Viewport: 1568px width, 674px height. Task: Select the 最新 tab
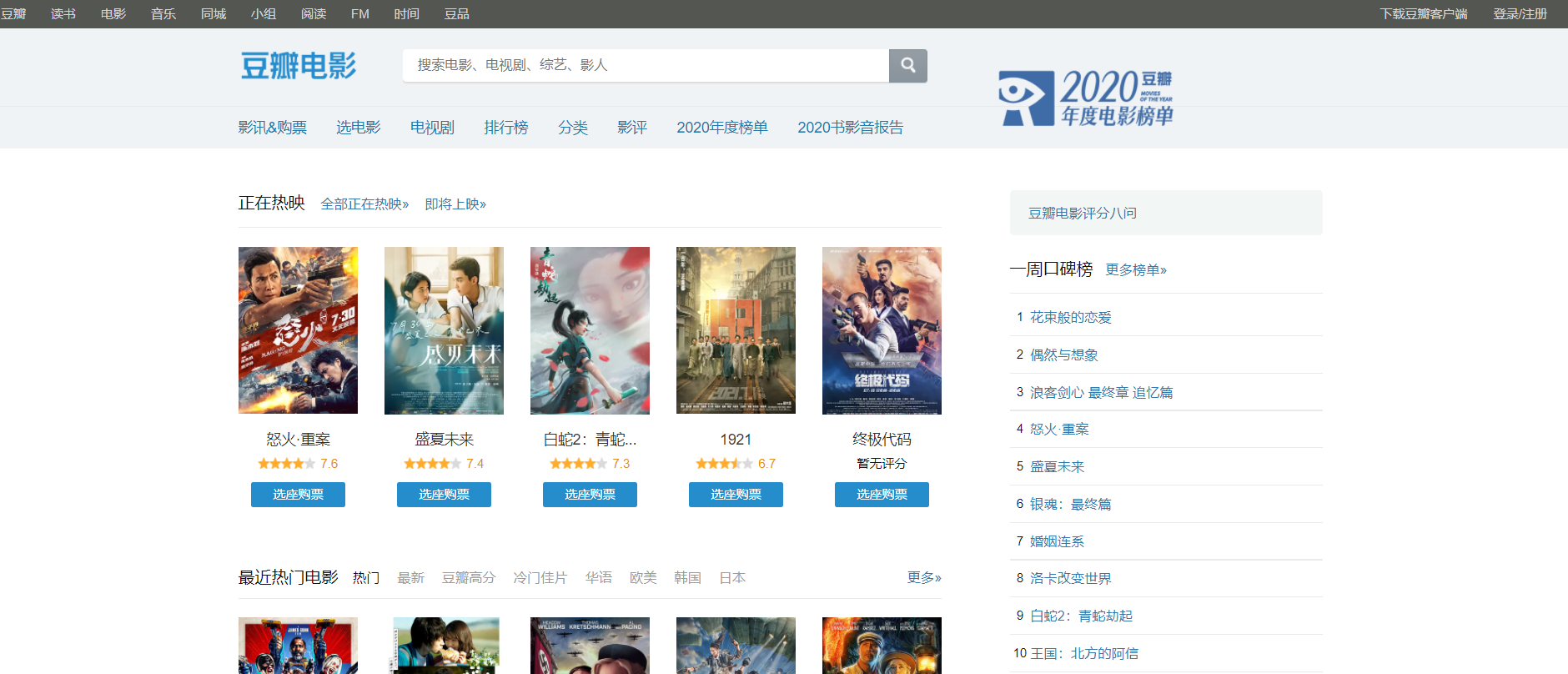pos(410,578)
